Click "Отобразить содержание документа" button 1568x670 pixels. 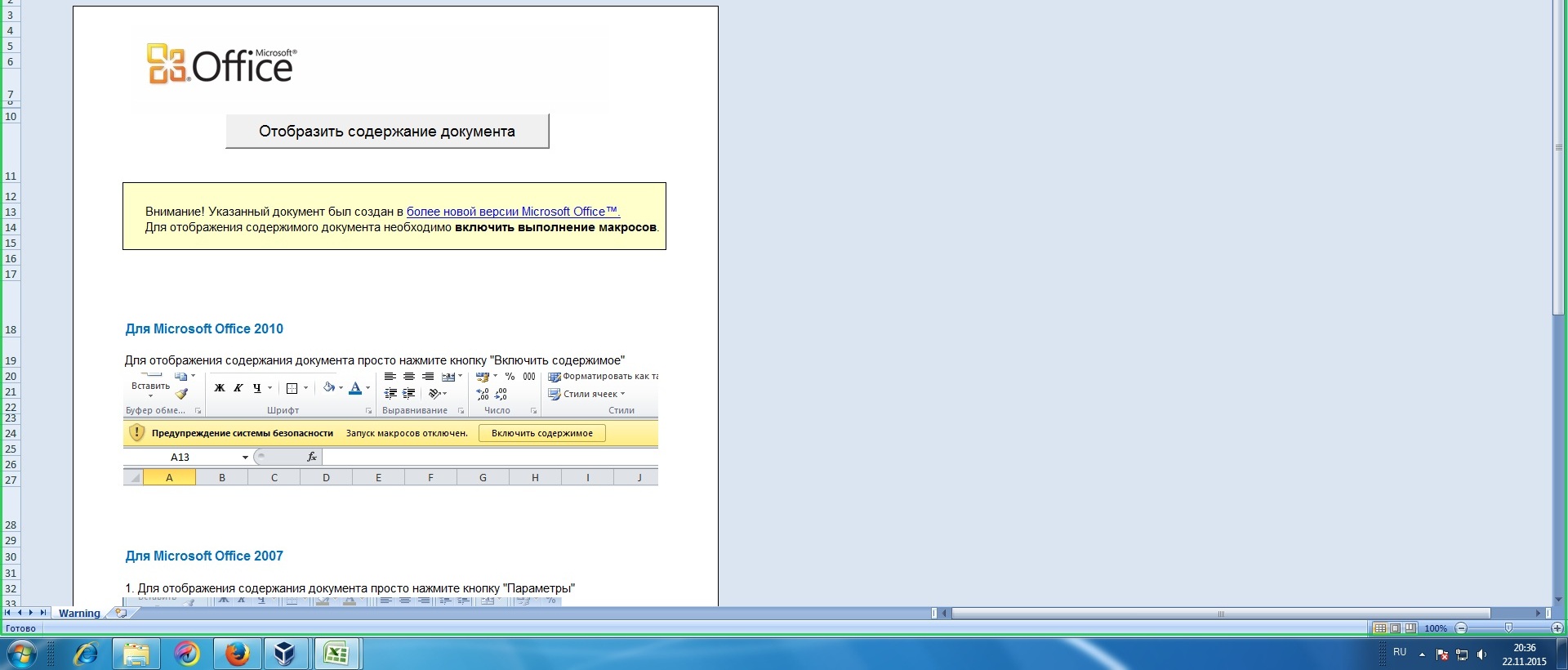[387, 132]
